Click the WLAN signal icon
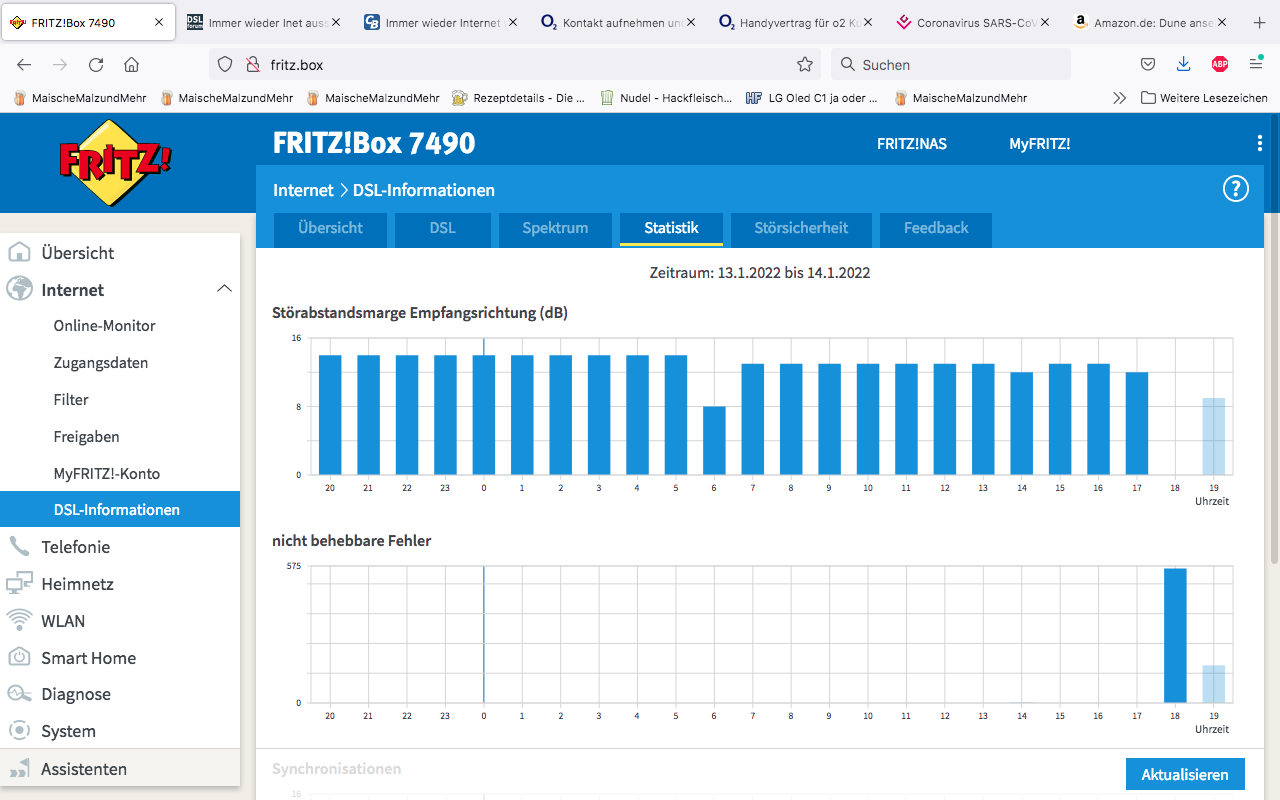 (x=19, y=621)
